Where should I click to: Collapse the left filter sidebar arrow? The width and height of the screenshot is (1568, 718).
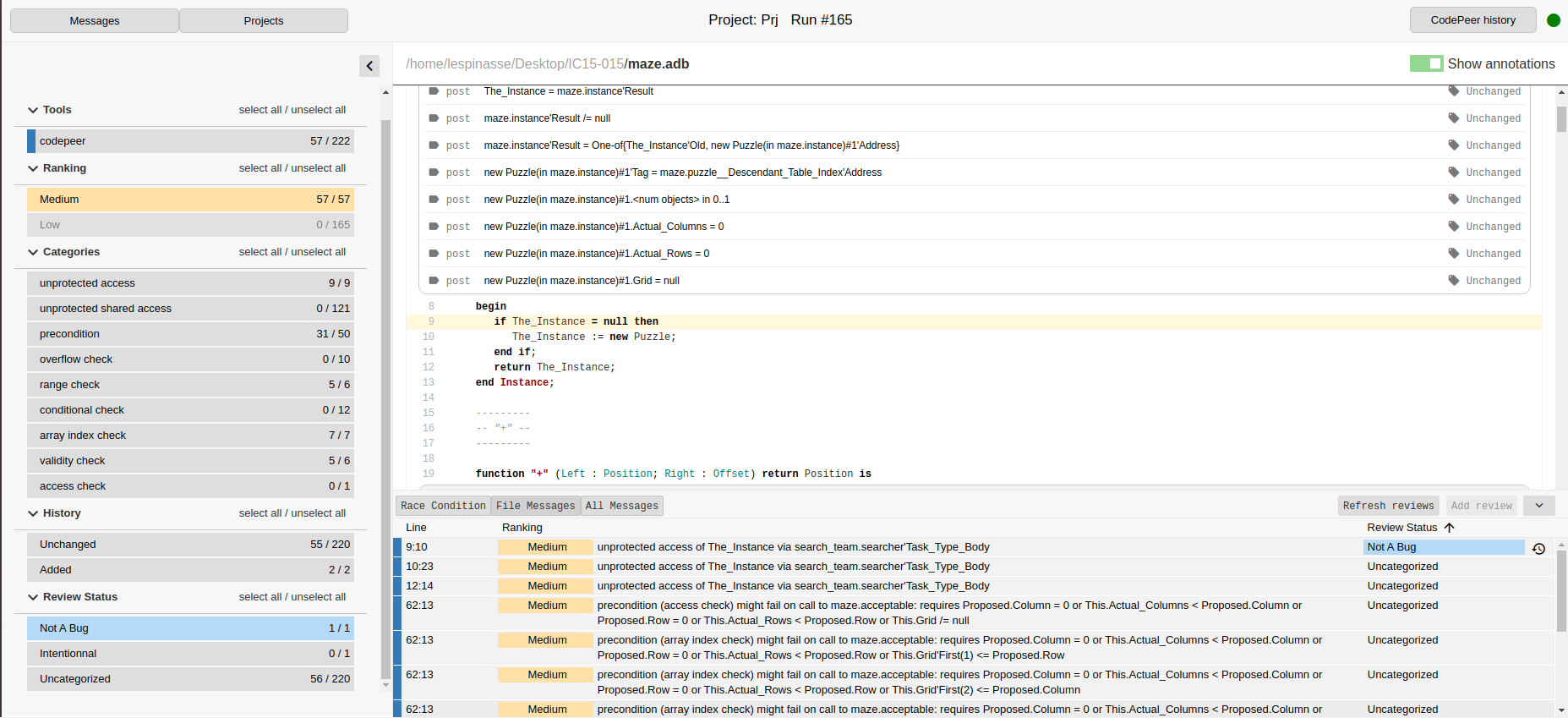[369, 66]
